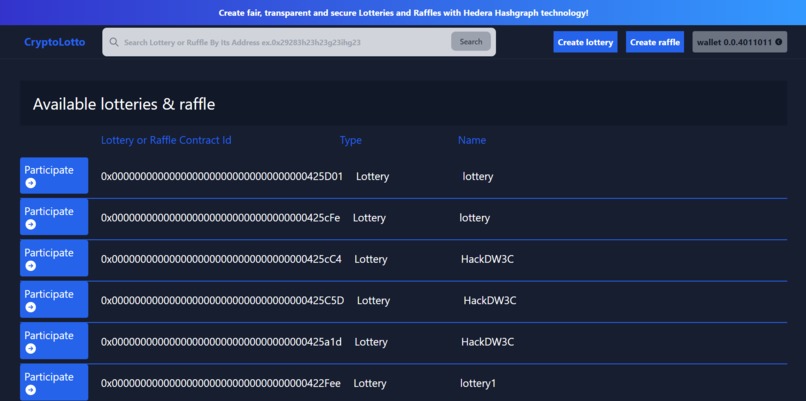Click the magnifier icon in the search bar
Image resolution: width=806 pixels, height=401 pixels.
click(x=114, y=42)
